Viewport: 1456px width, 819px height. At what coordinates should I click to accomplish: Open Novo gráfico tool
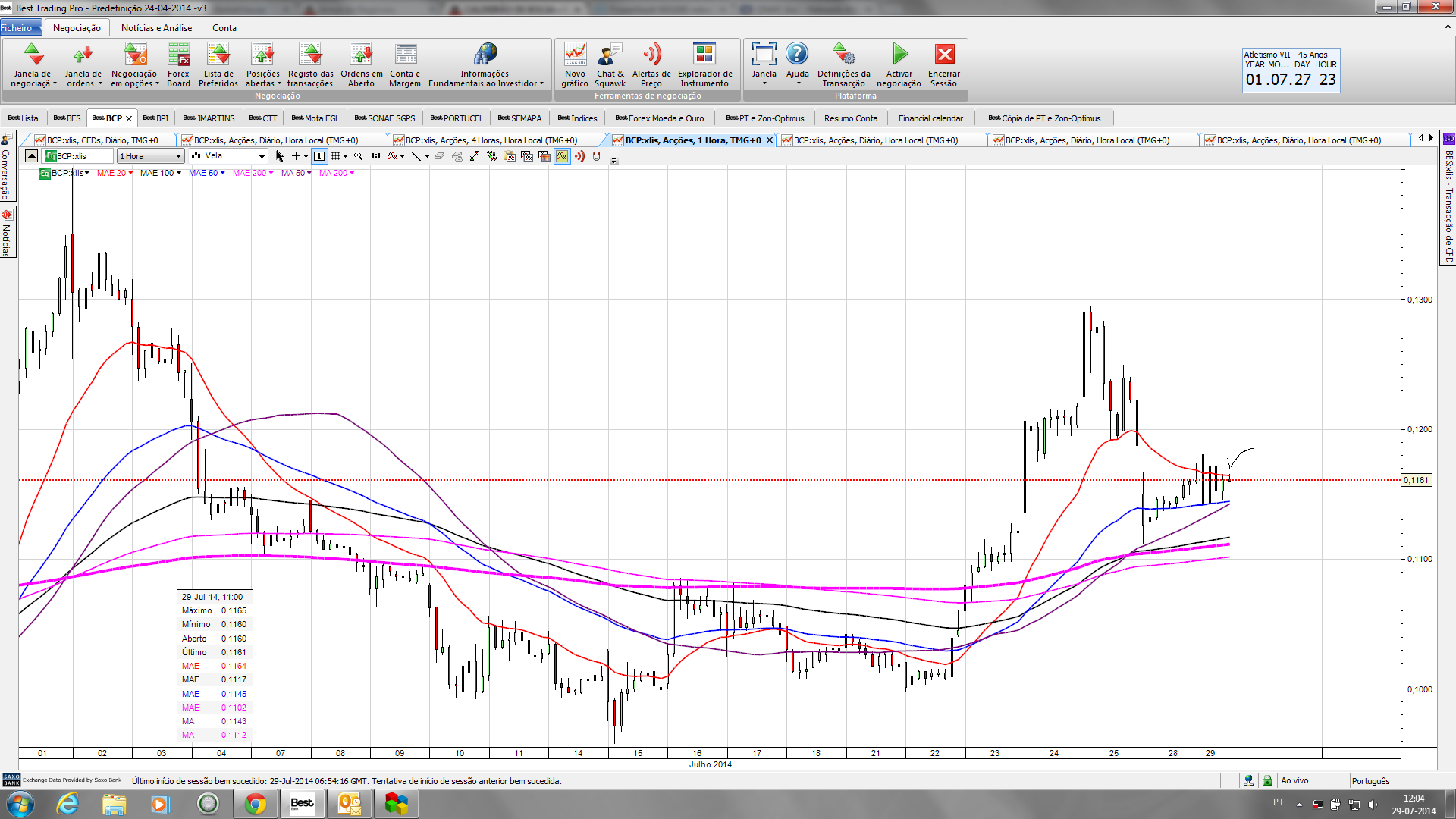coord(575,64)
